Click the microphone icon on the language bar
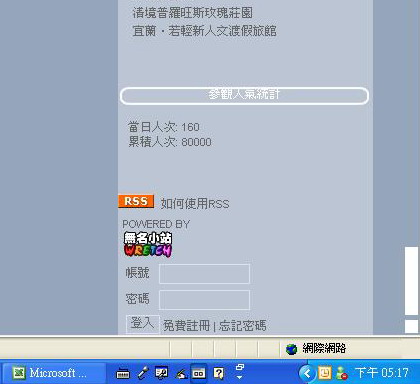This screenshot has width=420, height=384. (143, 373)
